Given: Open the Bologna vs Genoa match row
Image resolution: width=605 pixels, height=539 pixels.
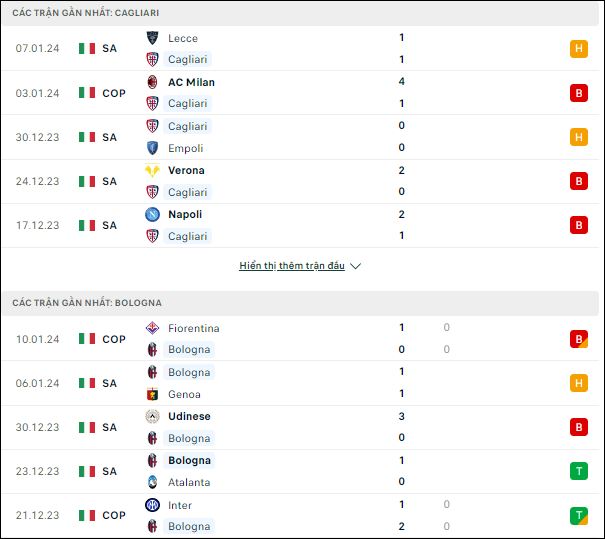Looking at the screenshot, I should [x=300, y=383].
